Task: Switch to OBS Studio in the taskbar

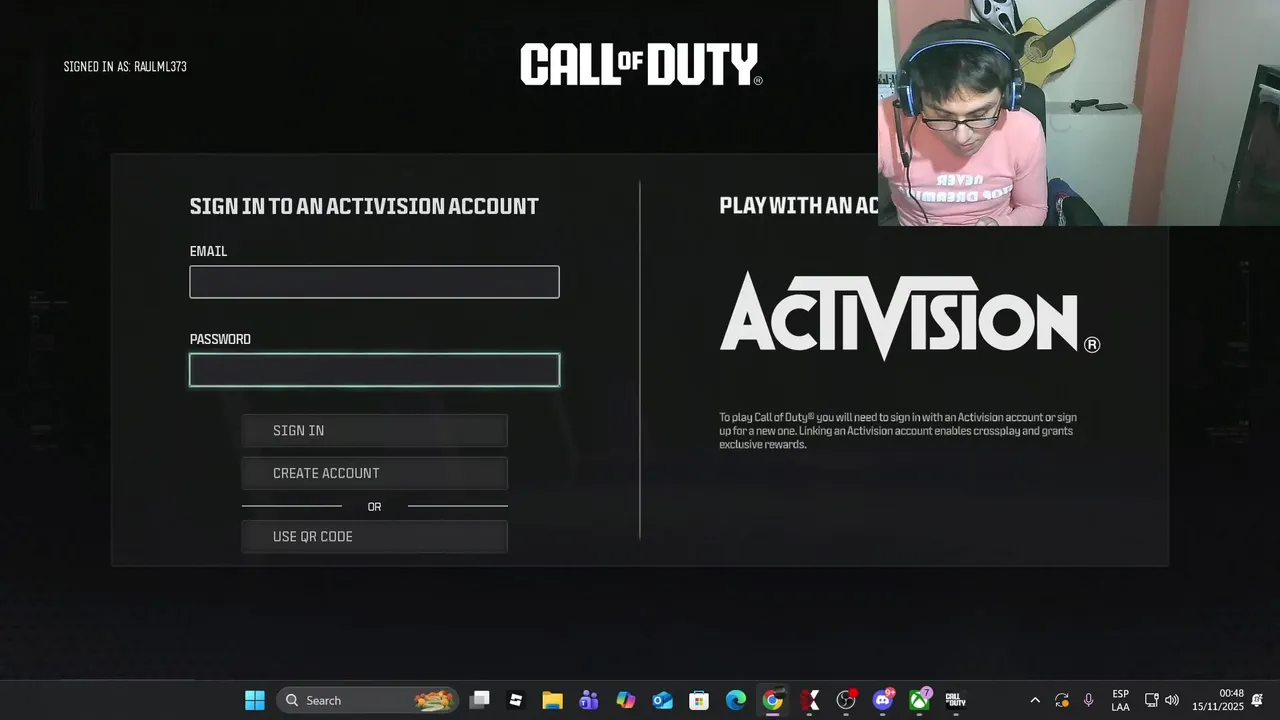Action: coord(846,700)
